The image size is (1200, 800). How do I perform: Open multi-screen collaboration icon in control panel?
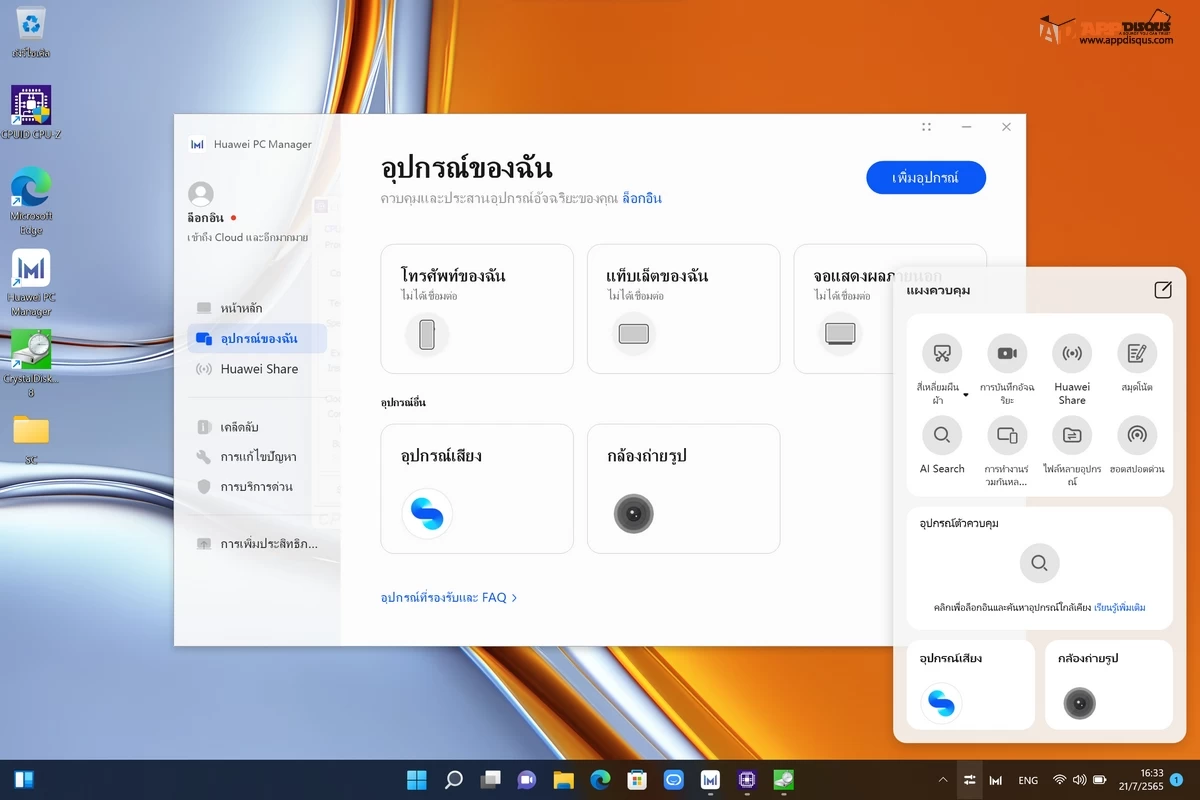coord(1007,435)
